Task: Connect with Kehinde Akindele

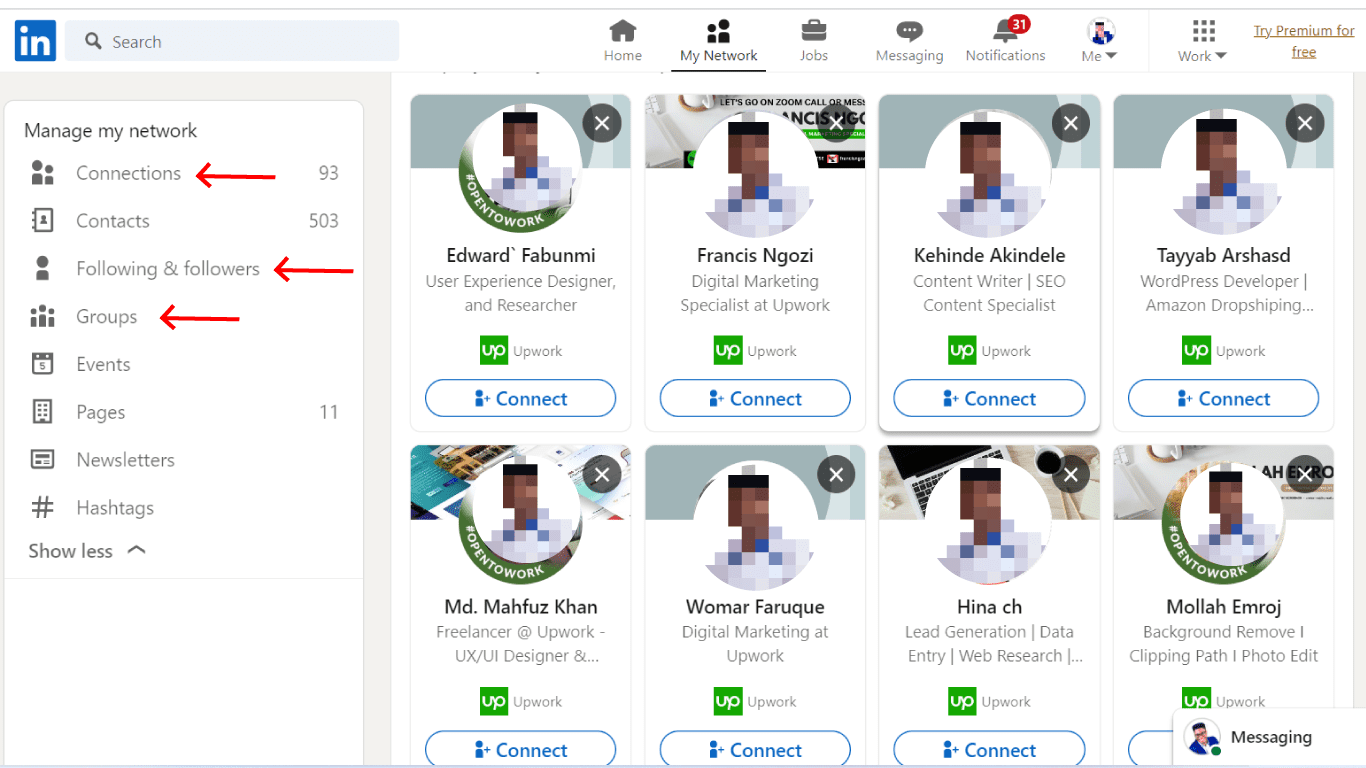Action: pyautogui.click(x=989, y=398)
